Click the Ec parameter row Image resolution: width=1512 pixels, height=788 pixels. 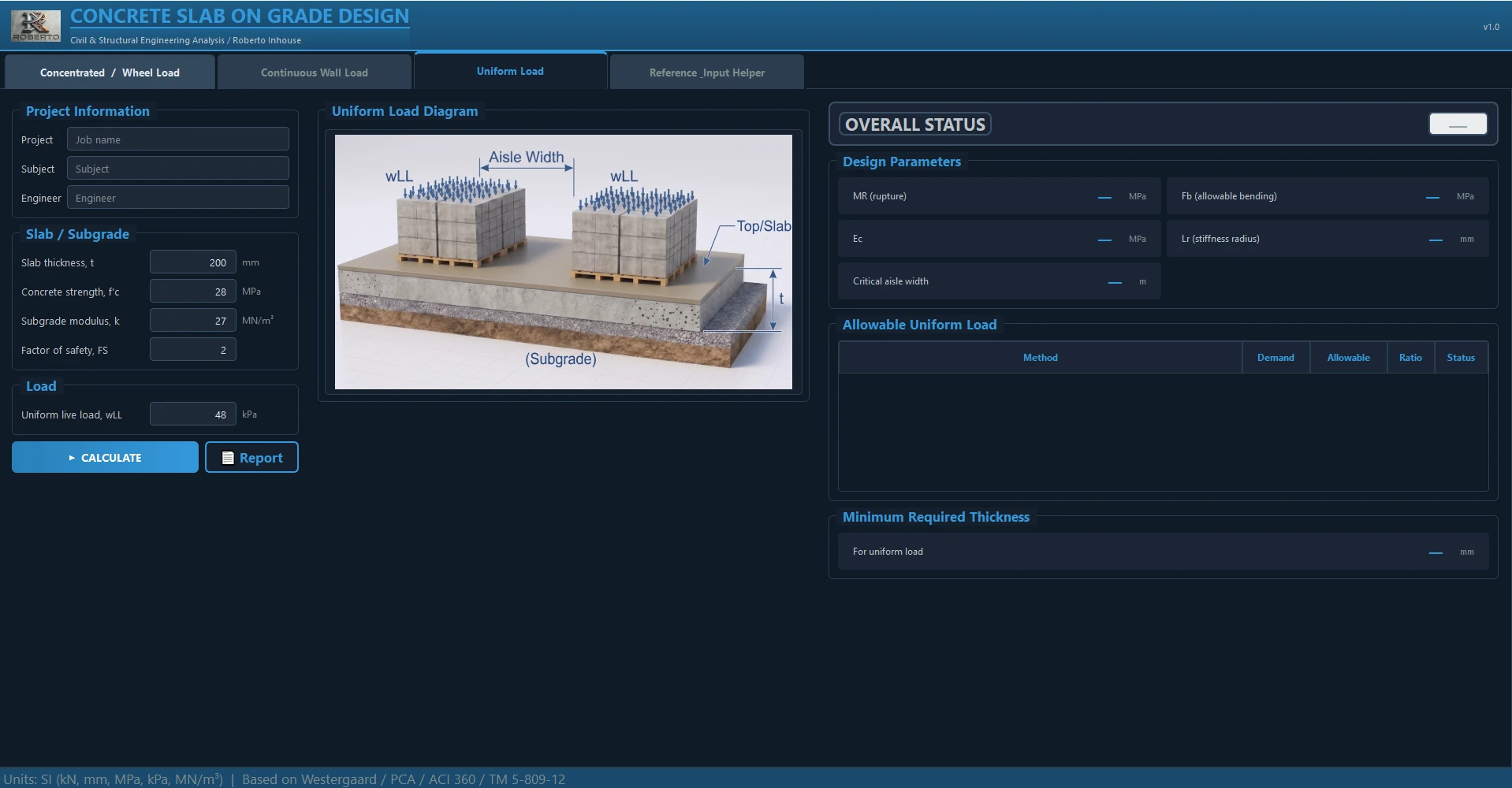(999, 239)
